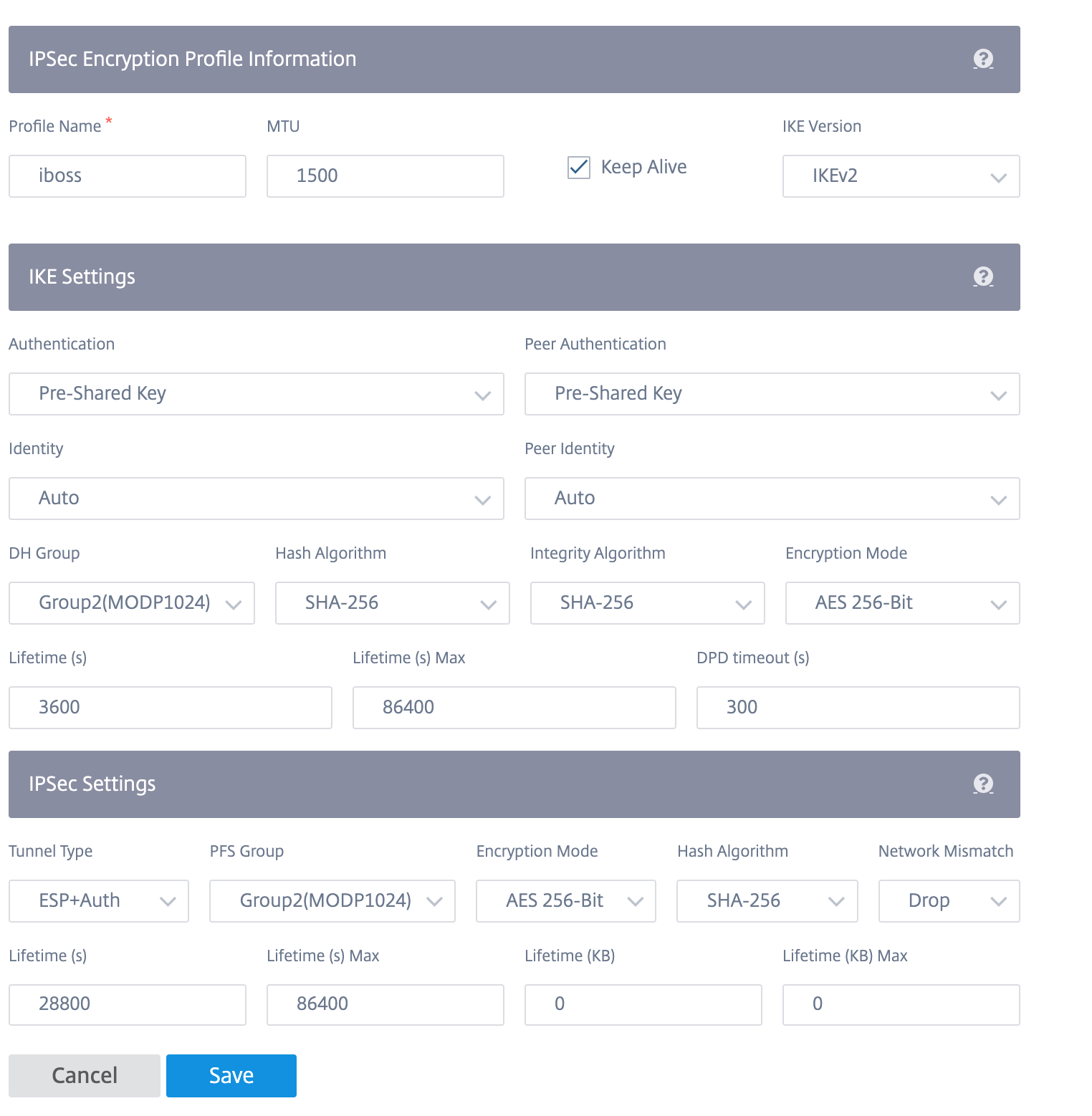This screenshot has width=1092, height=1116.
Task: Expand the Authentication dropdown
Action: (x=256, y=394)
